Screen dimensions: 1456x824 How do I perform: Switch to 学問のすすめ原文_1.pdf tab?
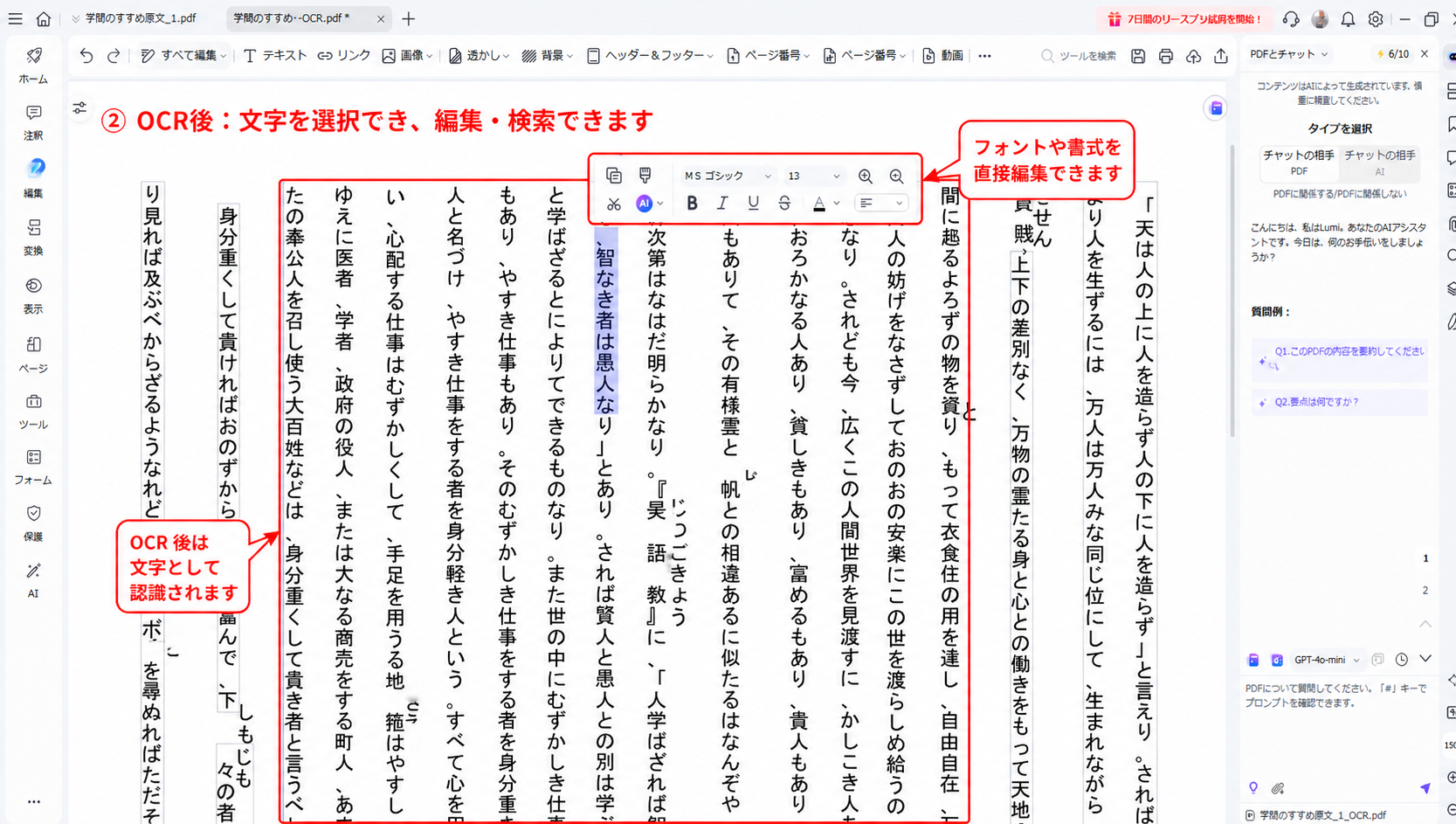(x=141, y=18)
